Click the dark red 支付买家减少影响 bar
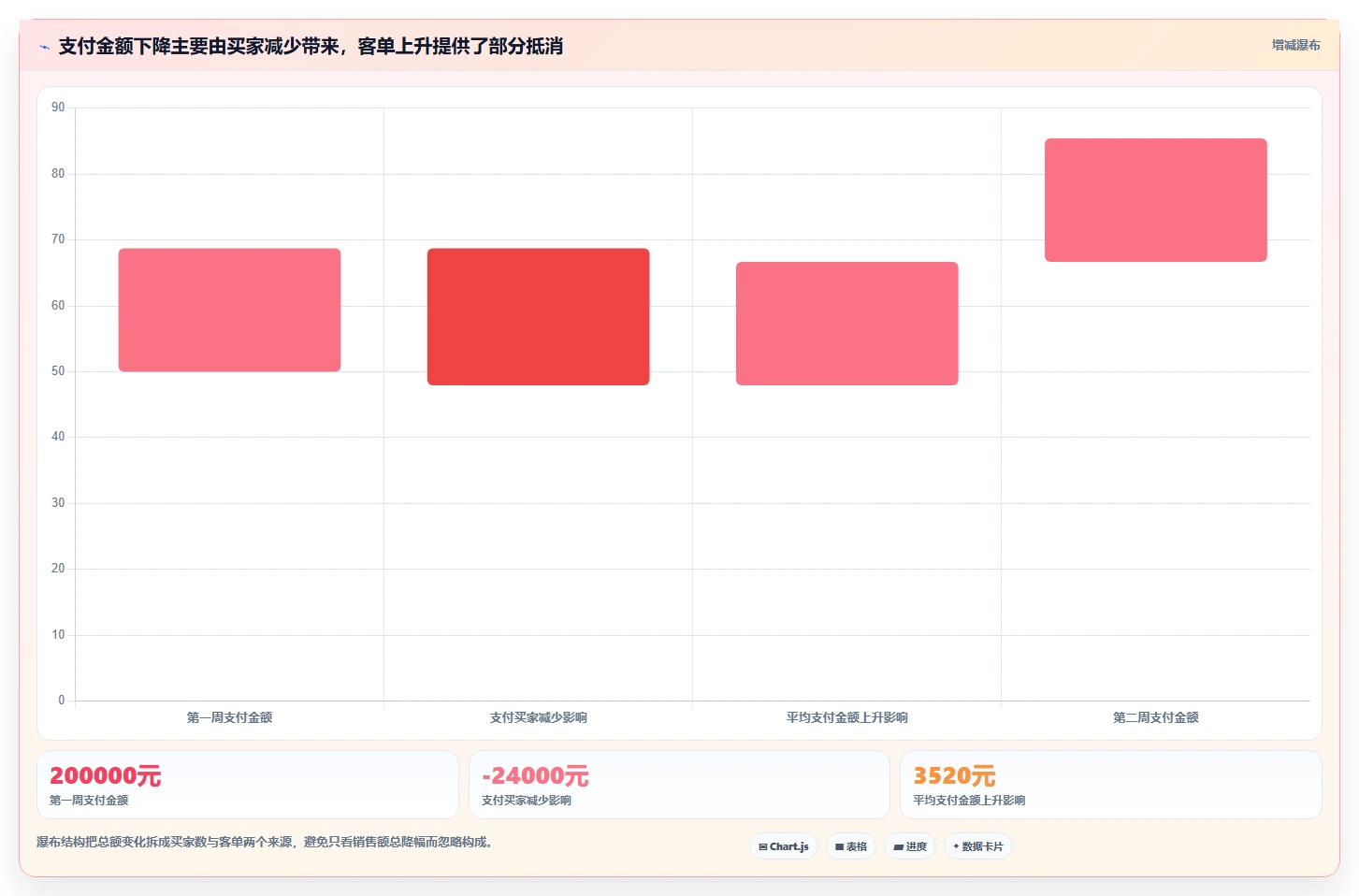This screenshot has height=896, width=1359. 538,316
